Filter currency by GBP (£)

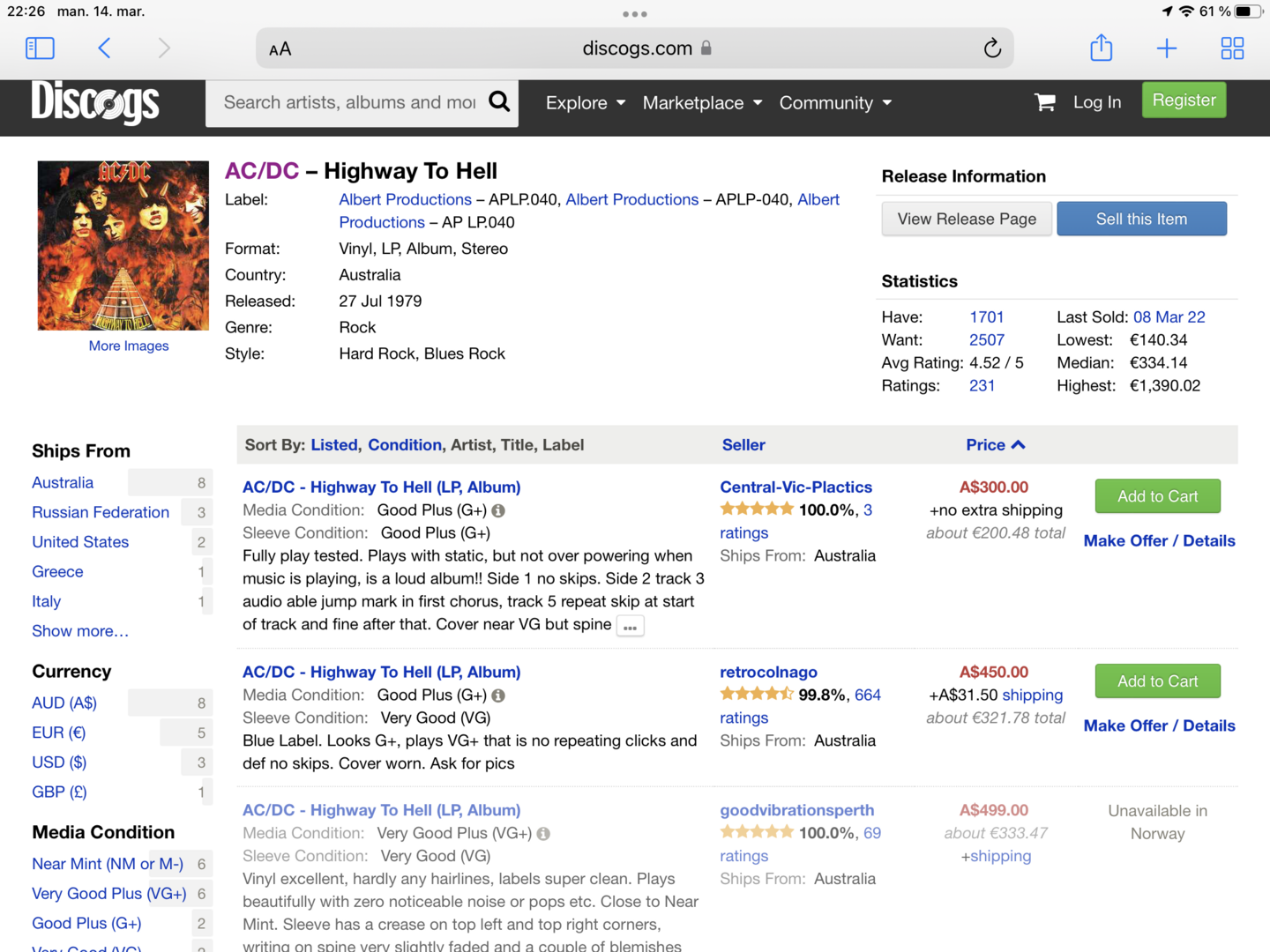click(59, 792)
